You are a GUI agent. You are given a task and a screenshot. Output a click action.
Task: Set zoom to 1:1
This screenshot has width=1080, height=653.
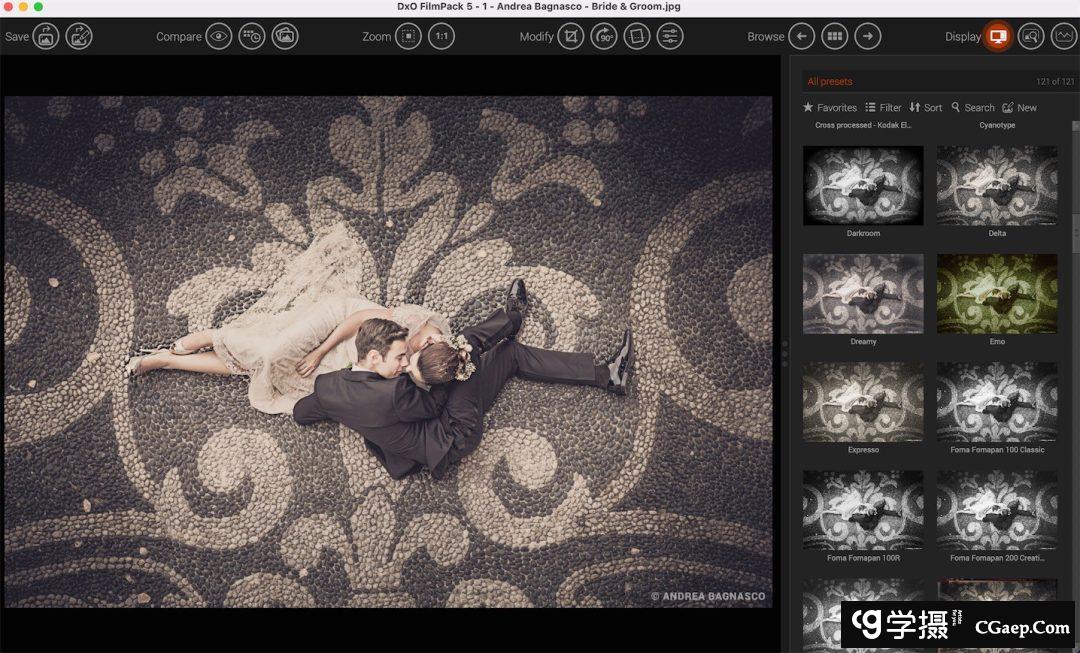(x=441, y=37)
